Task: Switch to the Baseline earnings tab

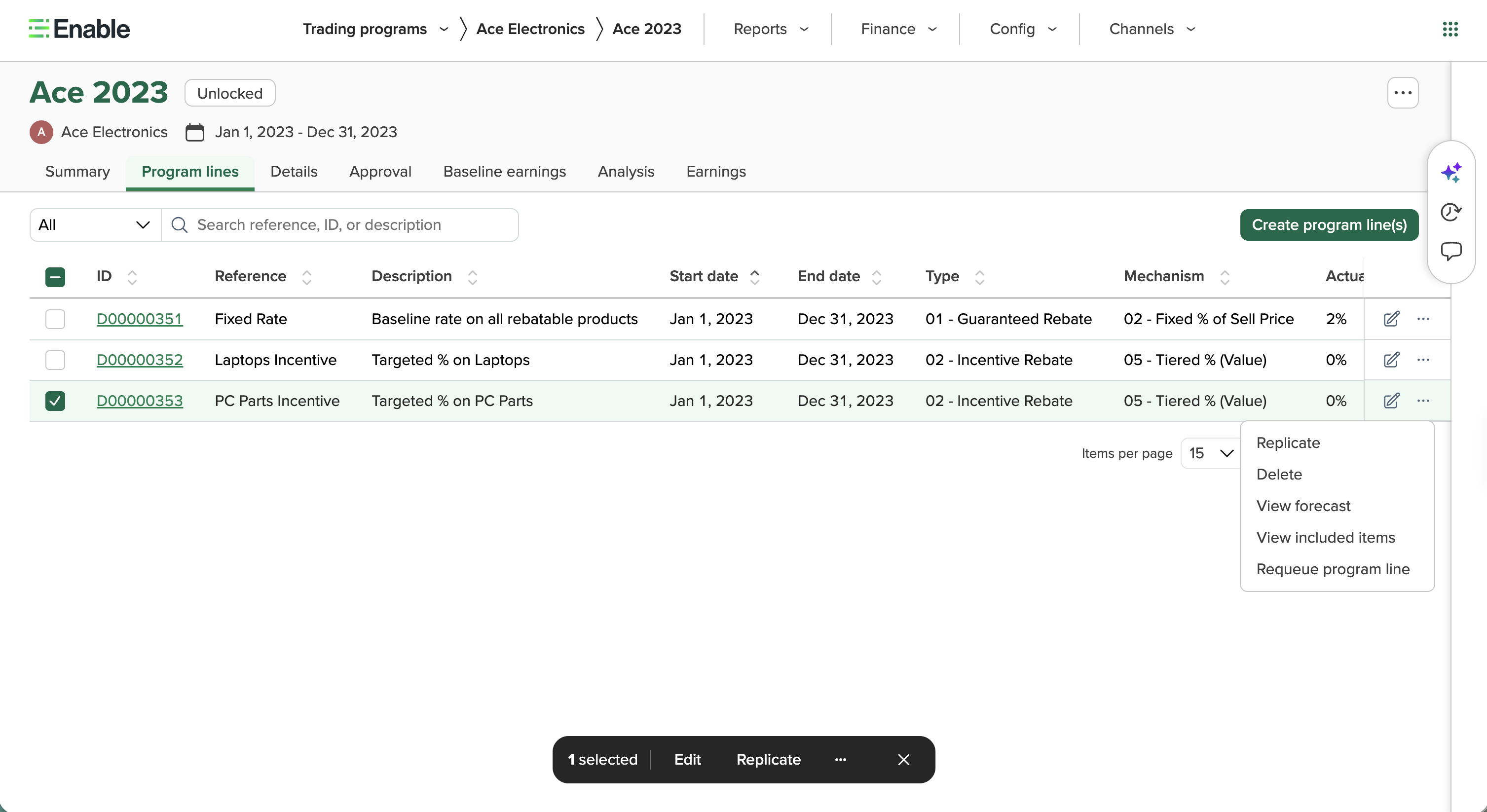Action: coord(505,171)
